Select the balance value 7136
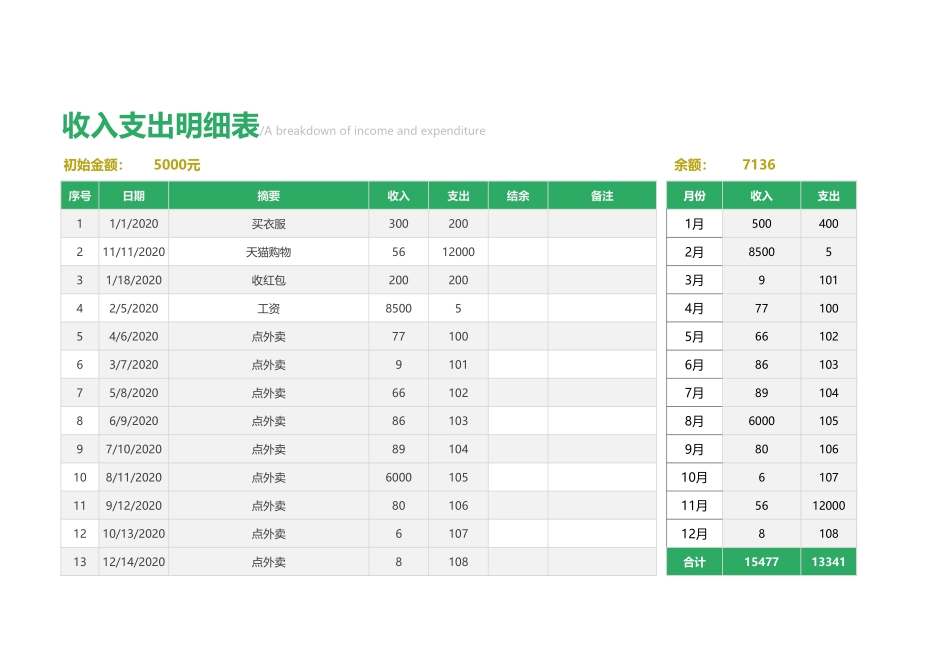The width and height of the screenshot is (950, 672). point(759,164)
